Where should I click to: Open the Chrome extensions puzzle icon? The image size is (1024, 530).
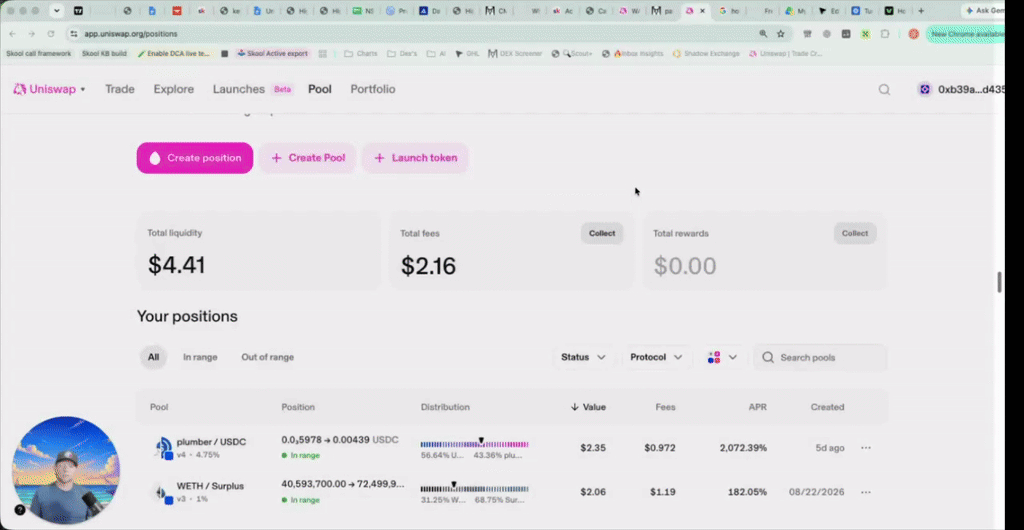[x=885, y=34]
